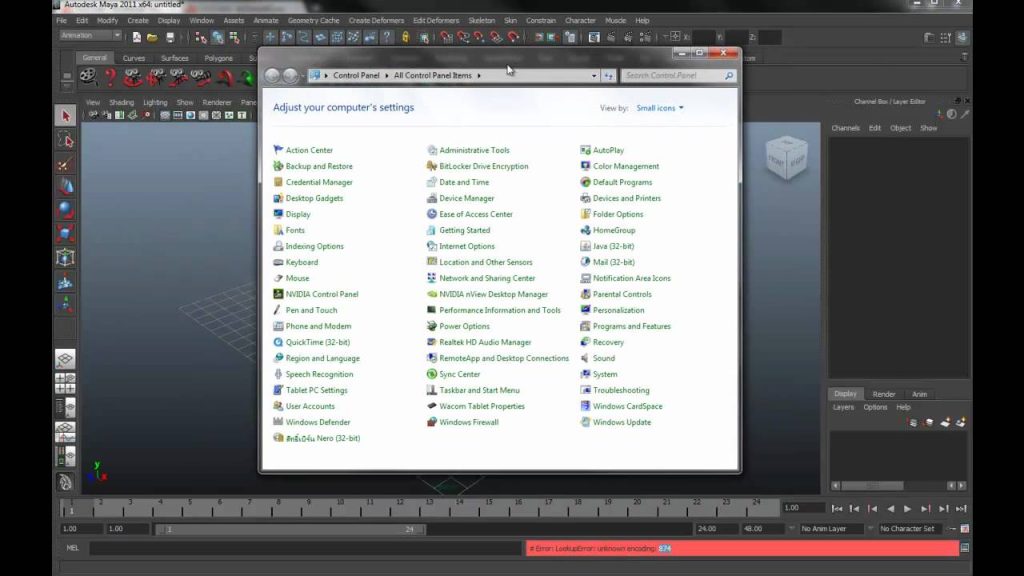The height and width of the screenshot is (576, 1024).
Task: Open Maya Create Deformers menu
Action: (x=376, y=21)
